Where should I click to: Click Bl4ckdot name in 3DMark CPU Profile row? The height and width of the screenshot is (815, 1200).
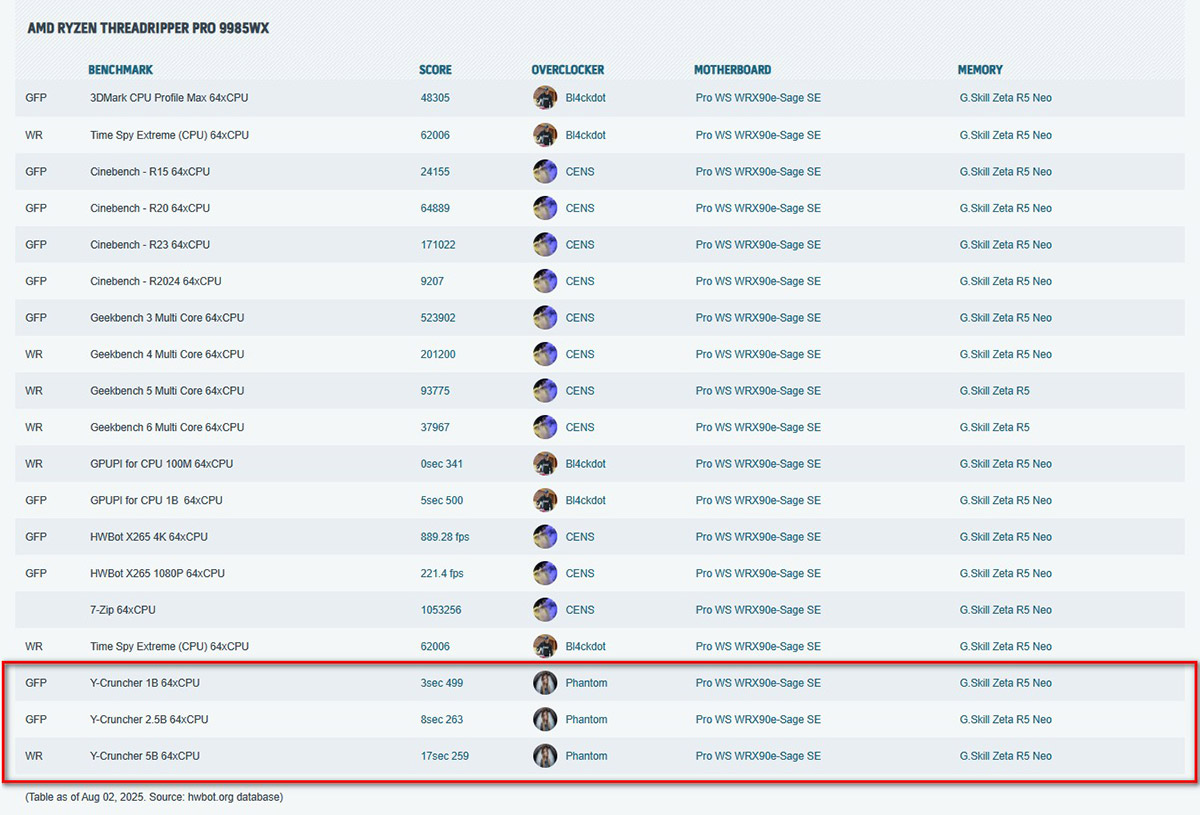[586, 98]
